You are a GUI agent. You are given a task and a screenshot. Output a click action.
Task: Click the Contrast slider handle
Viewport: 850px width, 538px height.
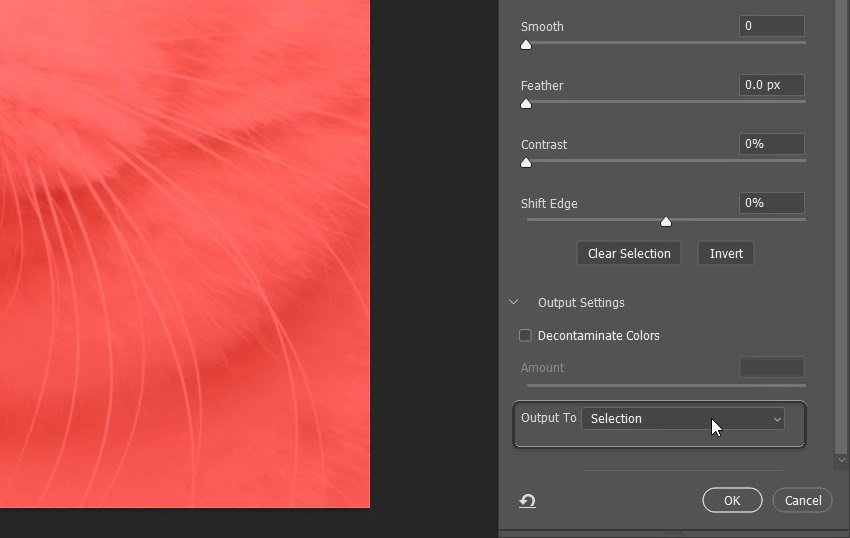tap(526, 163)
